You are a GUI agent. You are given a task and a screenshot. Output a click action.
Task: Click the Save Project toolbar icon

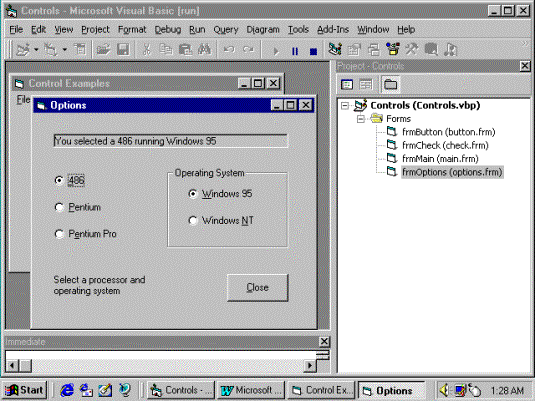point(123,50)
